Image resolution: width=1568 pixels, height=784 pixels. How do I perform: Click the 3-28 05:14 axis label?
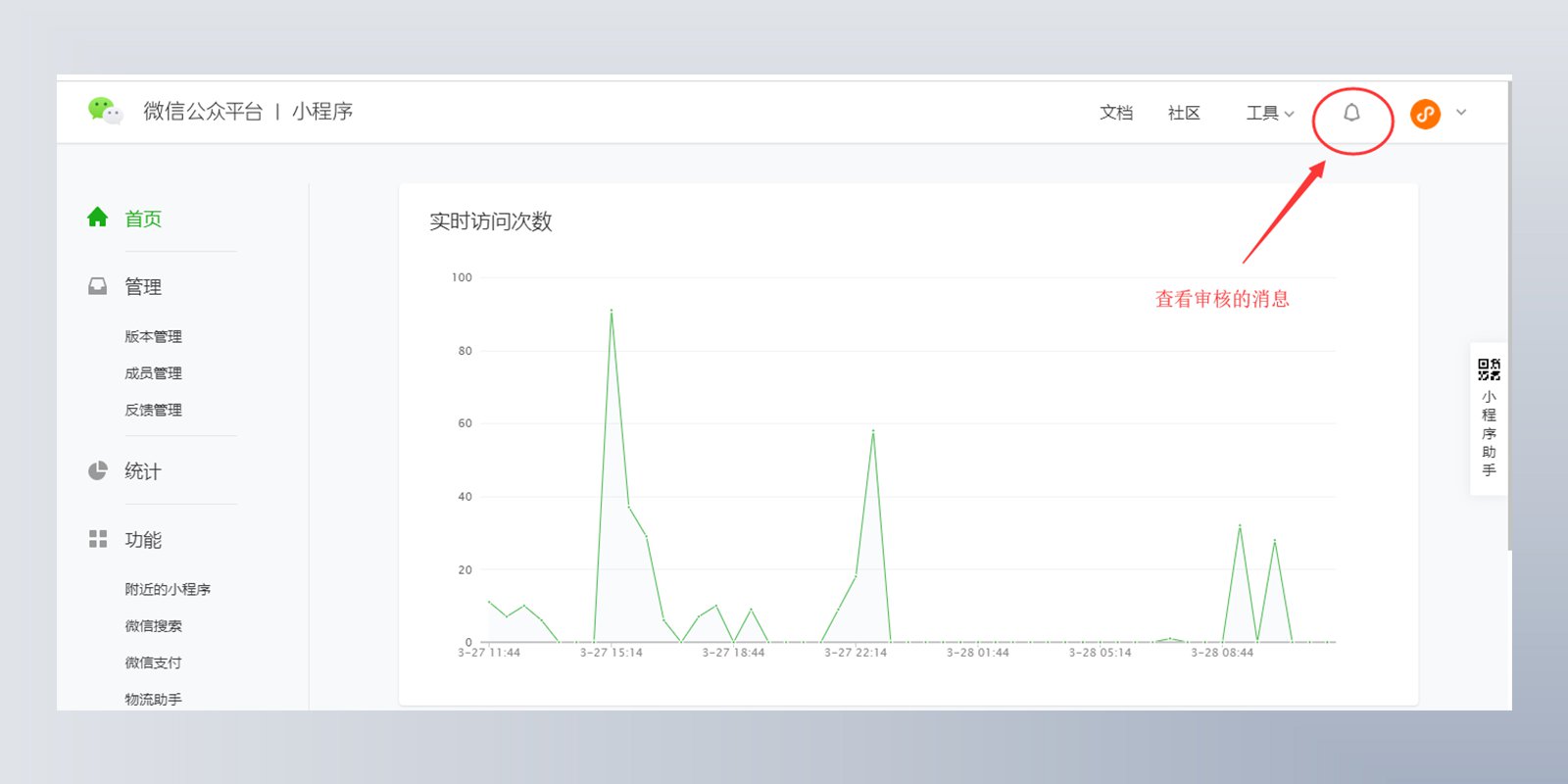[x=1100, y=653]
